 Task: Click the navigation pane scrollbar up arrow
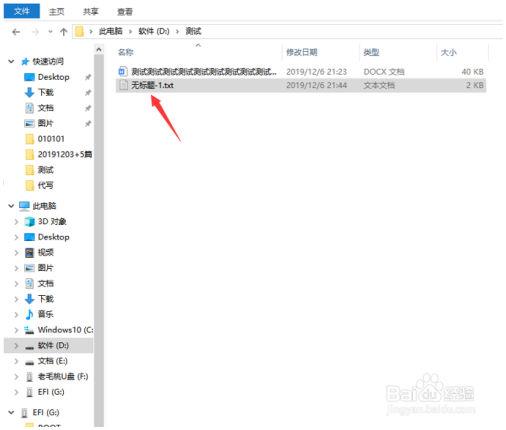click(x=99, y=50)
